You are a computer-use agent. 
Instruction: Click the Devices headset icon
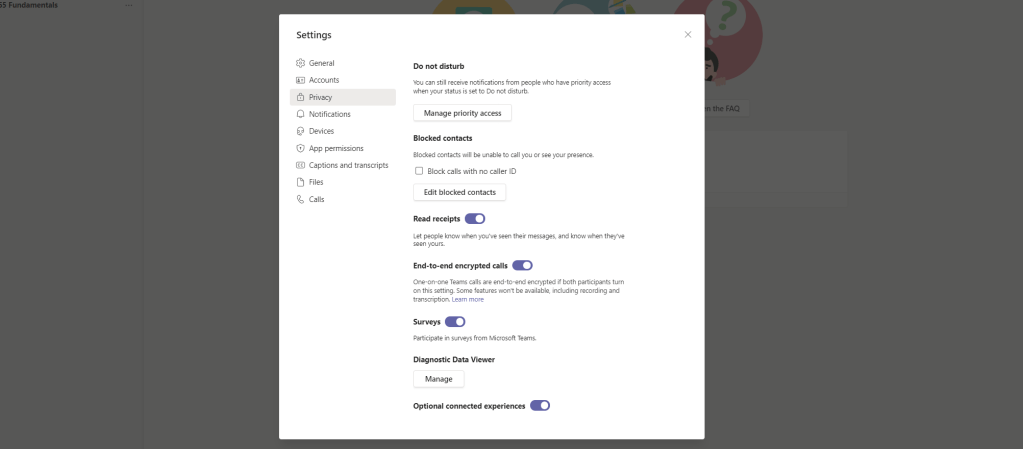click(x=300, y=131)
